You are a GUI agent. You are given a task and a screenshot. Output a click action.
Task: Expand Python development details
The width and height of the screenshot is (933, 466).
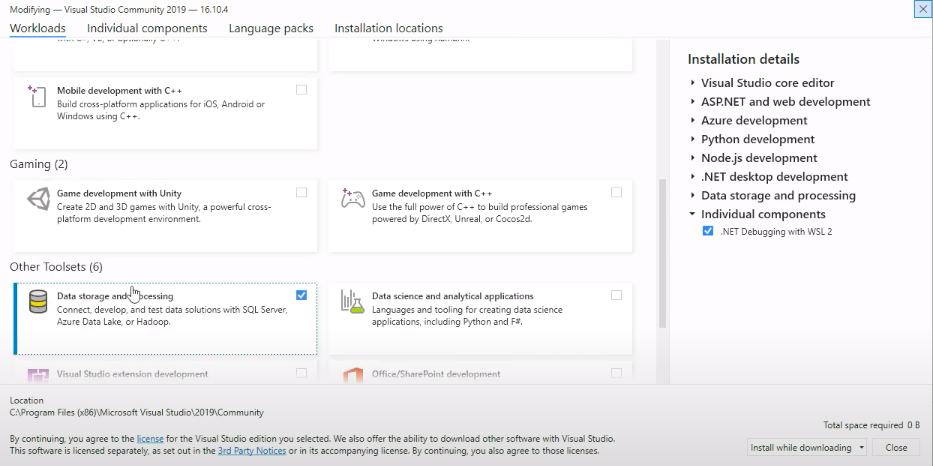click(x=693, y=139)
